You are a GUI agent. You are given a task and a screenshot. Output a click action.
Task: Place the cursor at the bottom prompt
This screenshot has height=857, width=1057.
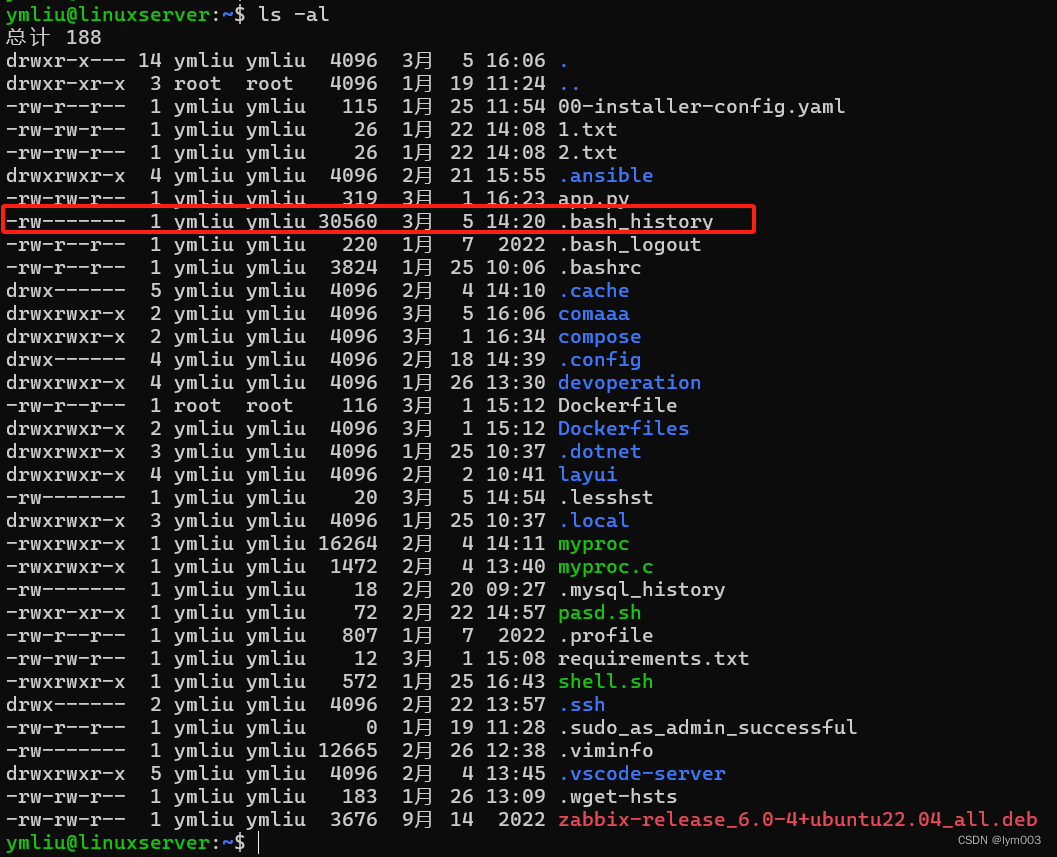[259, 842]
